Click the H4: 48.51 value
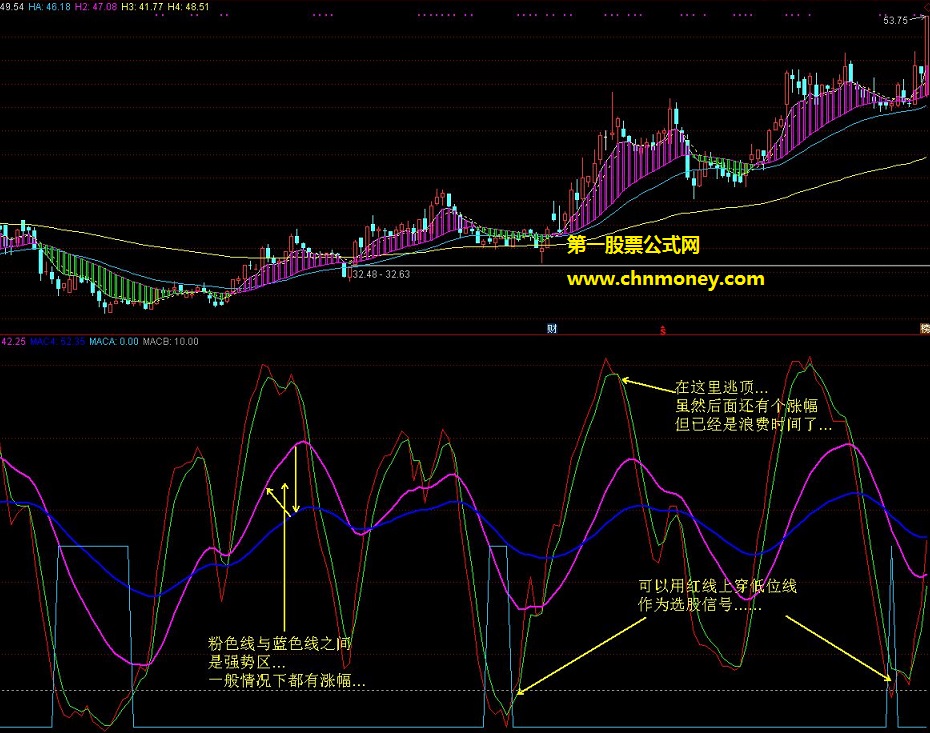The height and width of the screenshot is (733, 930). tap(188, 7)
